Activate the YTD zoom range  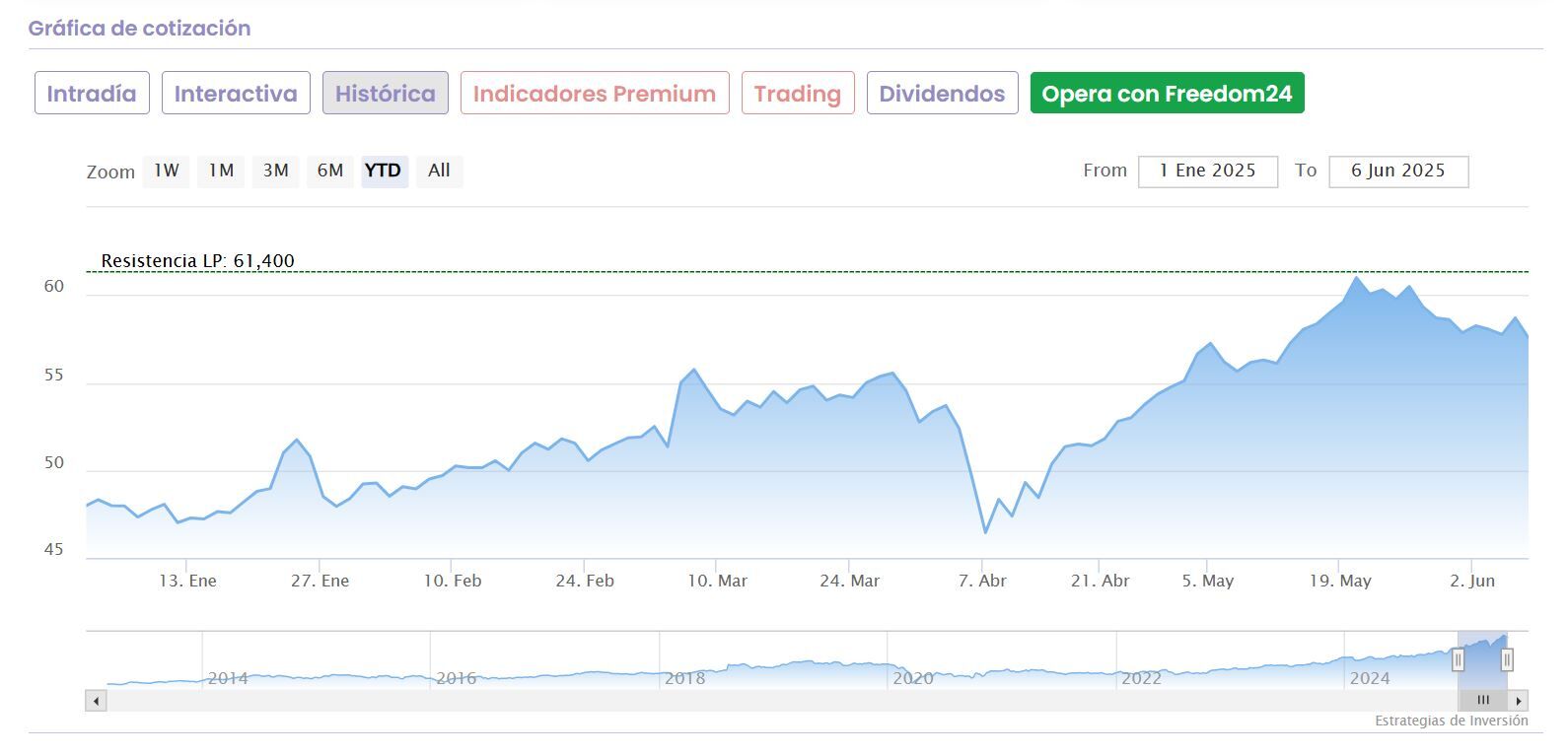384,171
